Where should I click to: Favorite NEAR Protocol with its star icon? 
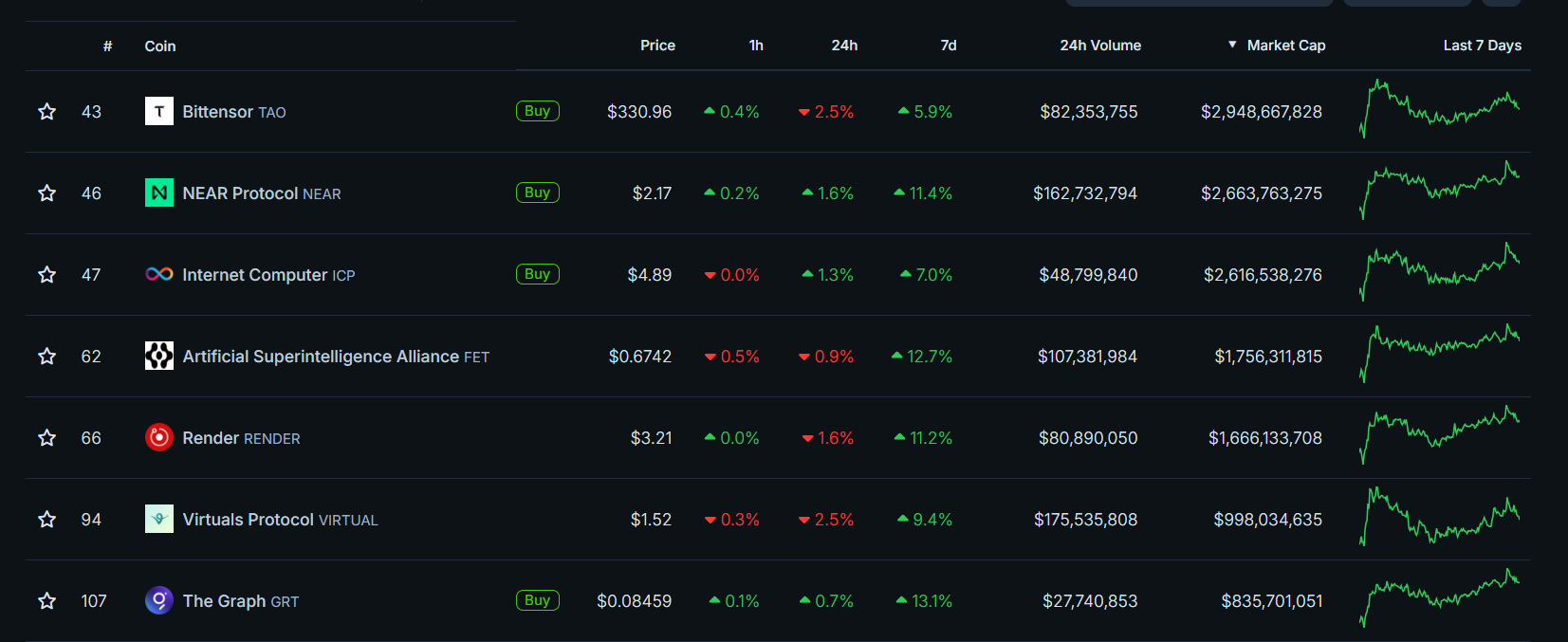[x=46, y=193]
